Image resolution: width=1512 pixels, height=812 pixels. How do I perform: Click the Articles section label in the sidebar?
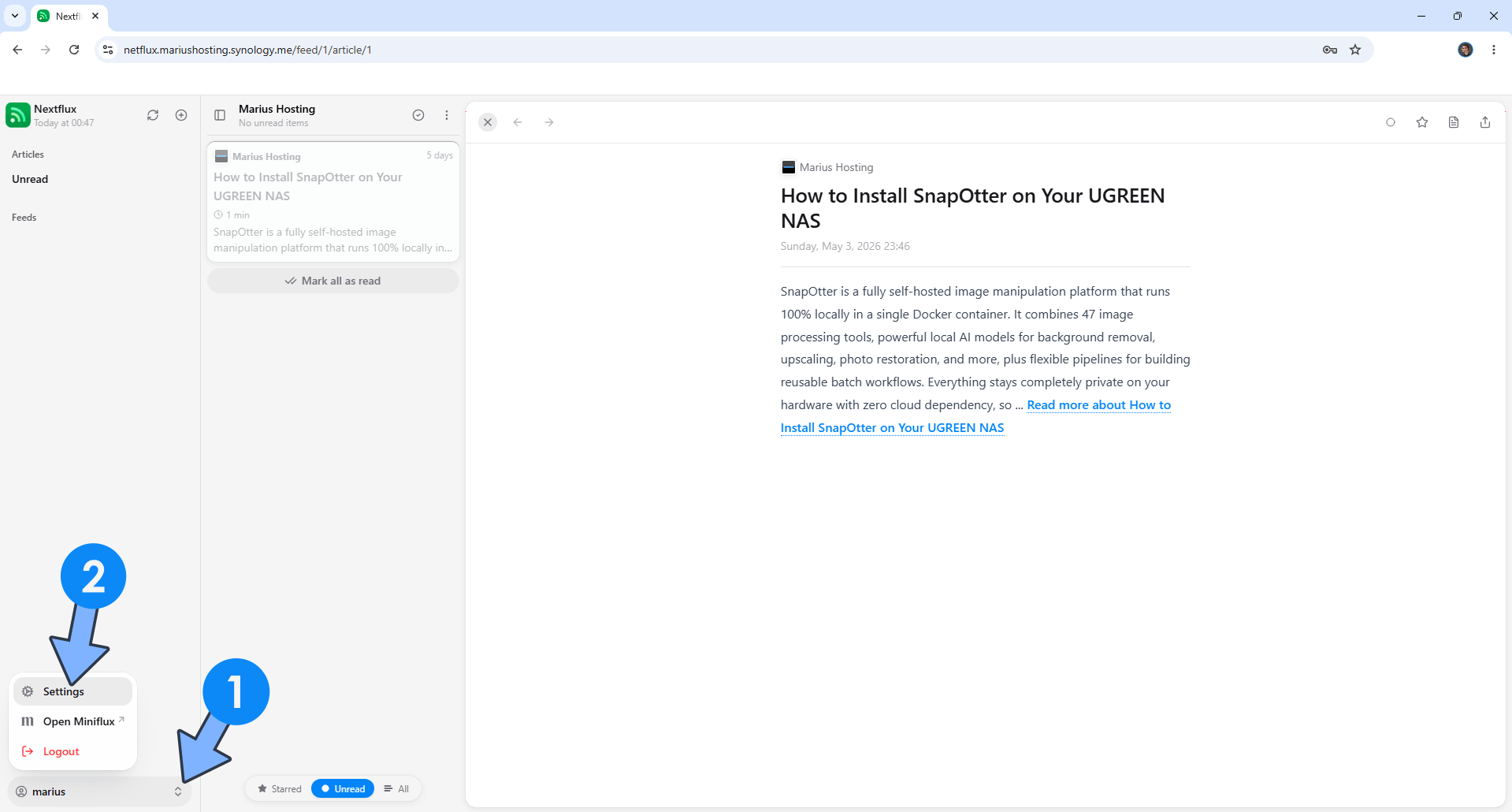(x=28, y=155)
